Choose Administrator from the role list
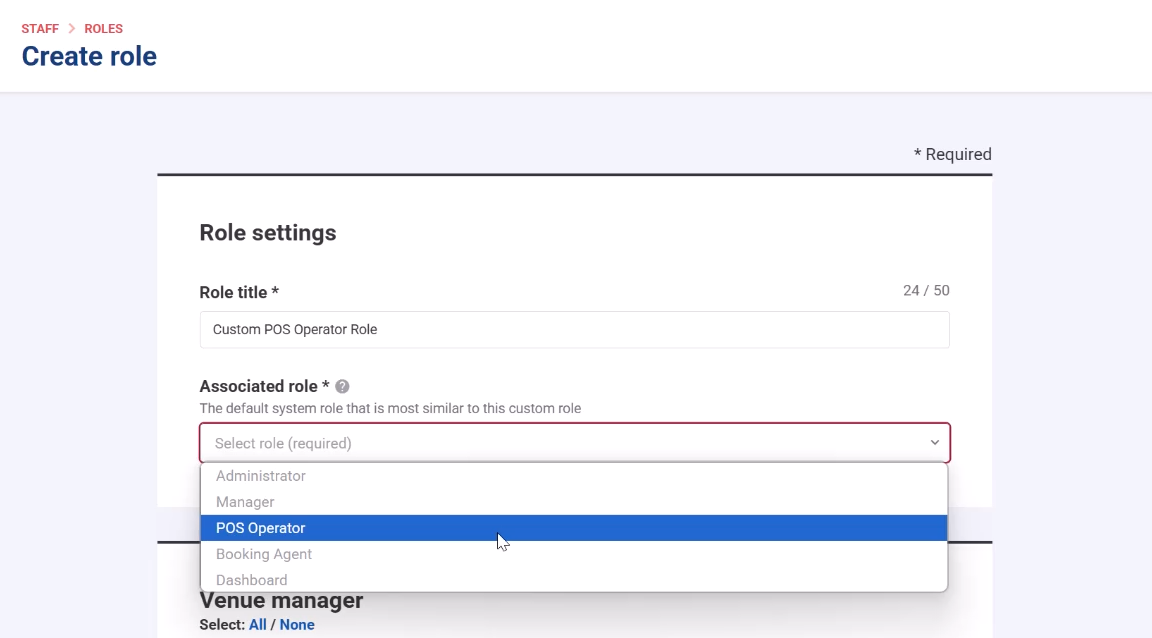This screenshot has height=638, width=1152. (x=261, y=476)
